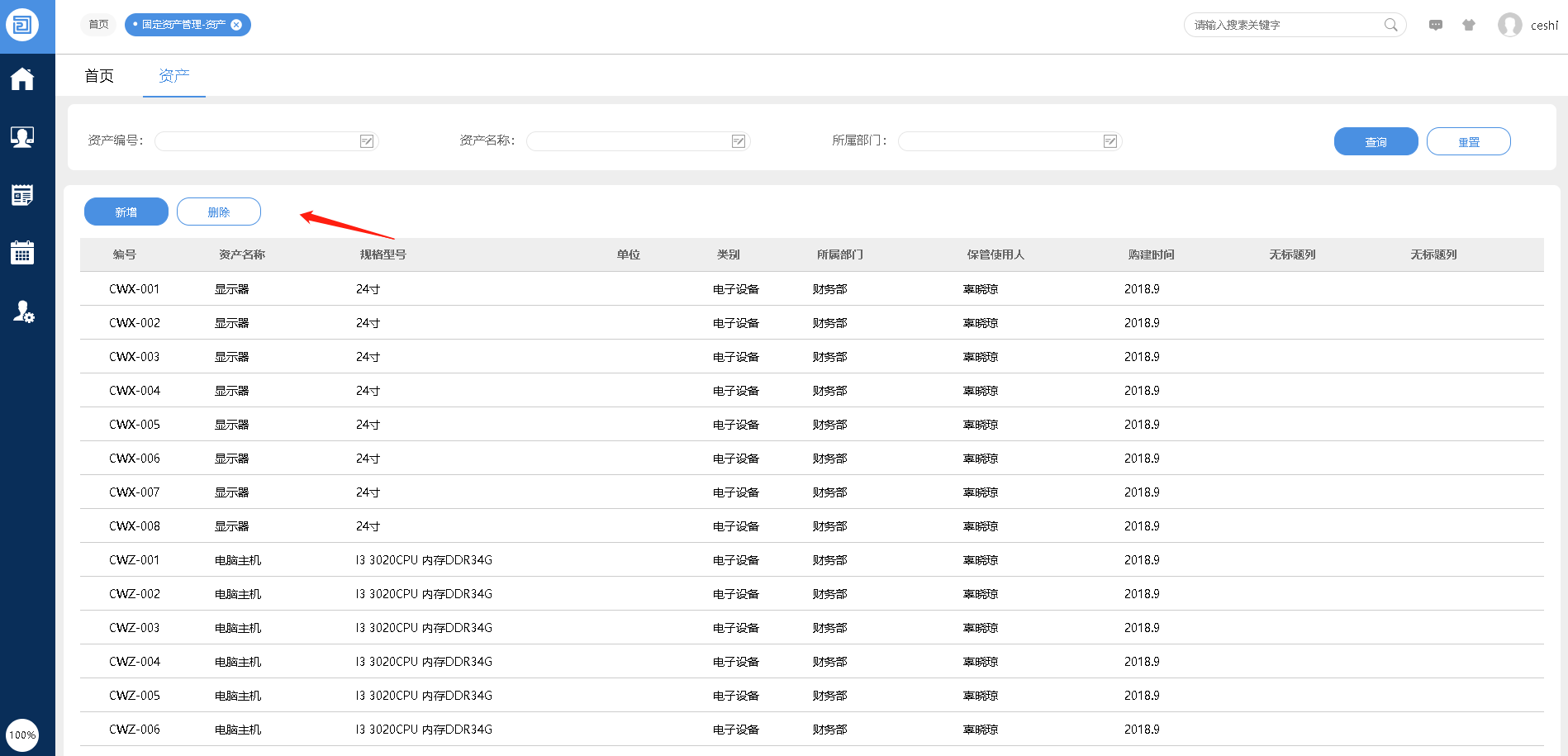Close the 固定资产管理-资产 tab
Image resolution: width=1568 pixels, height=756 pixels.
[237, 25]
